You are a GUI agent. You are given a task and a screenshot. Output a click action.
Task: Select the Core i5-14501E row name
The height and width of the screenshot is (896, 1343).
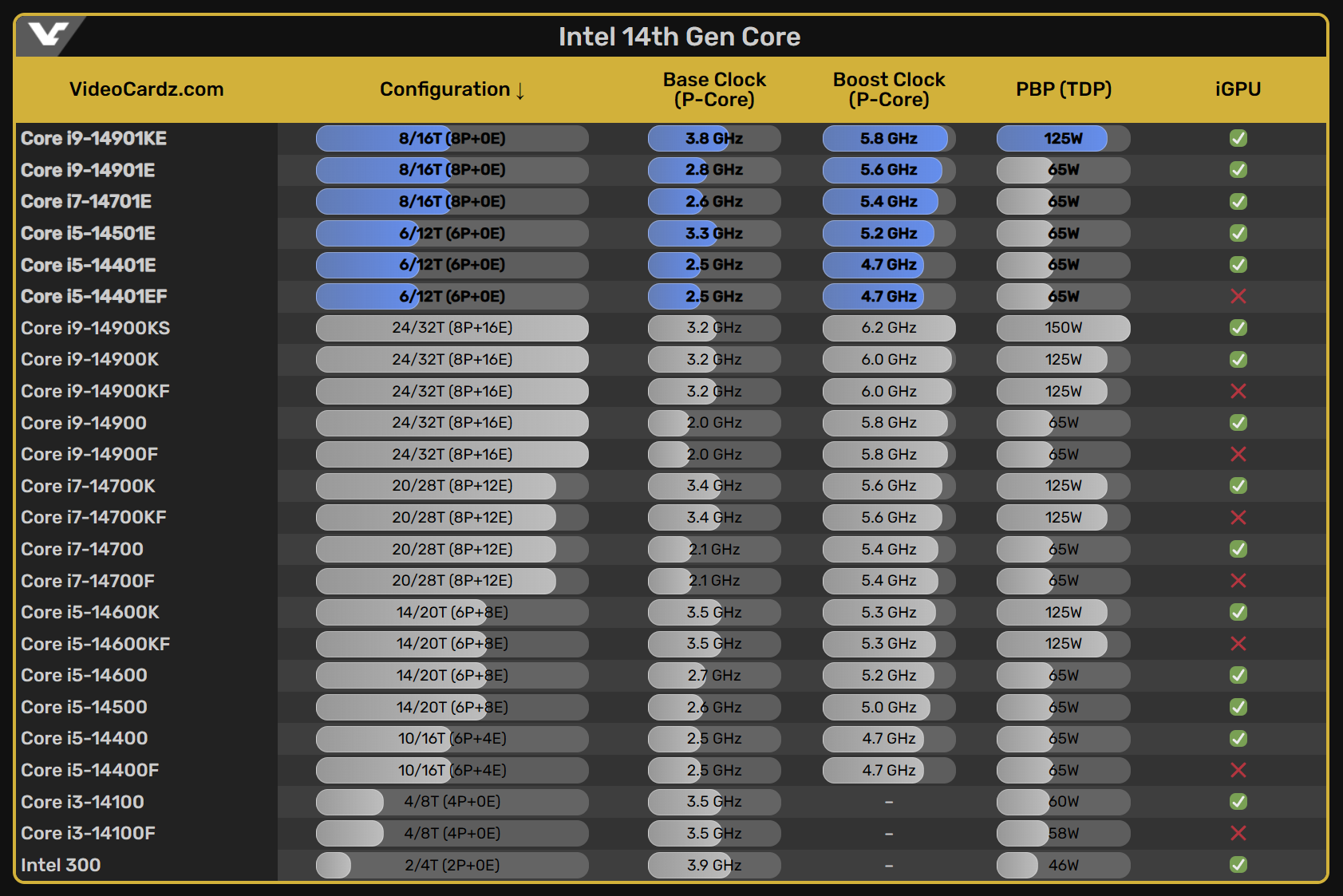(x=88, y=233)
